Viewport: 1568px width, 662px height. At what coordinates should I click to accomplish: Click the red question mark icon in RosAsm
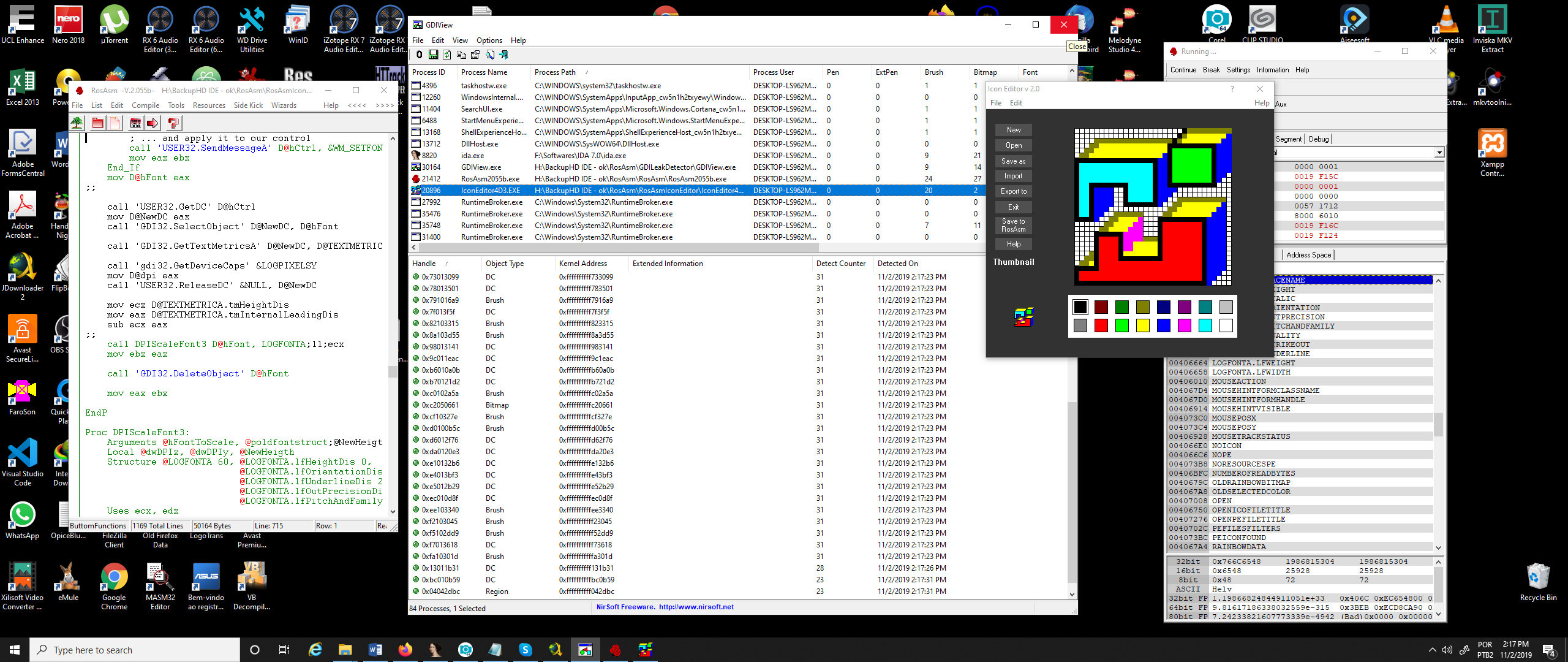coord(173,123)
